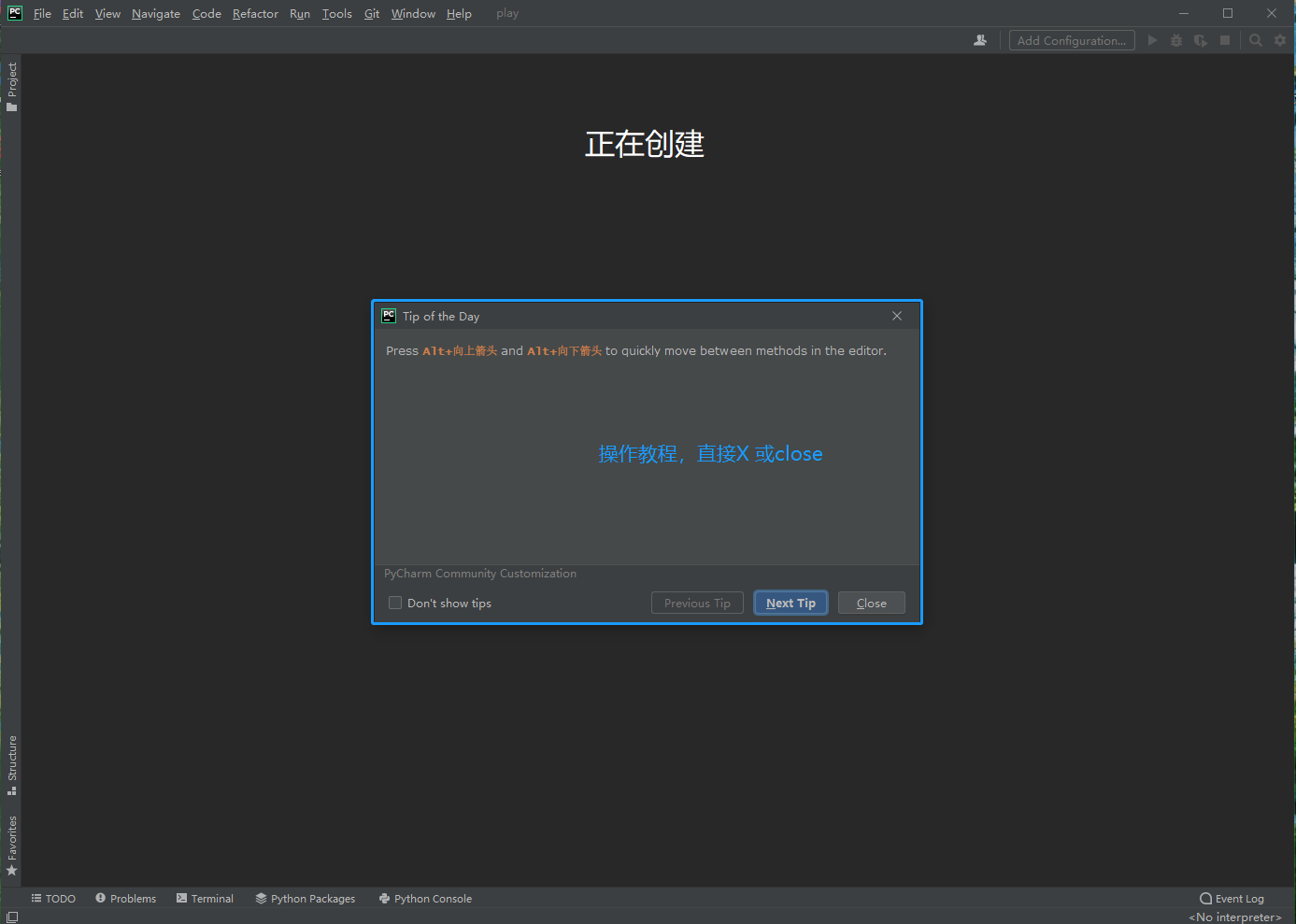Open the Navigate menu
Image resolution: width=1296 pixels, height=924 pixels.
pyautogui.click(x=156, y=13)
